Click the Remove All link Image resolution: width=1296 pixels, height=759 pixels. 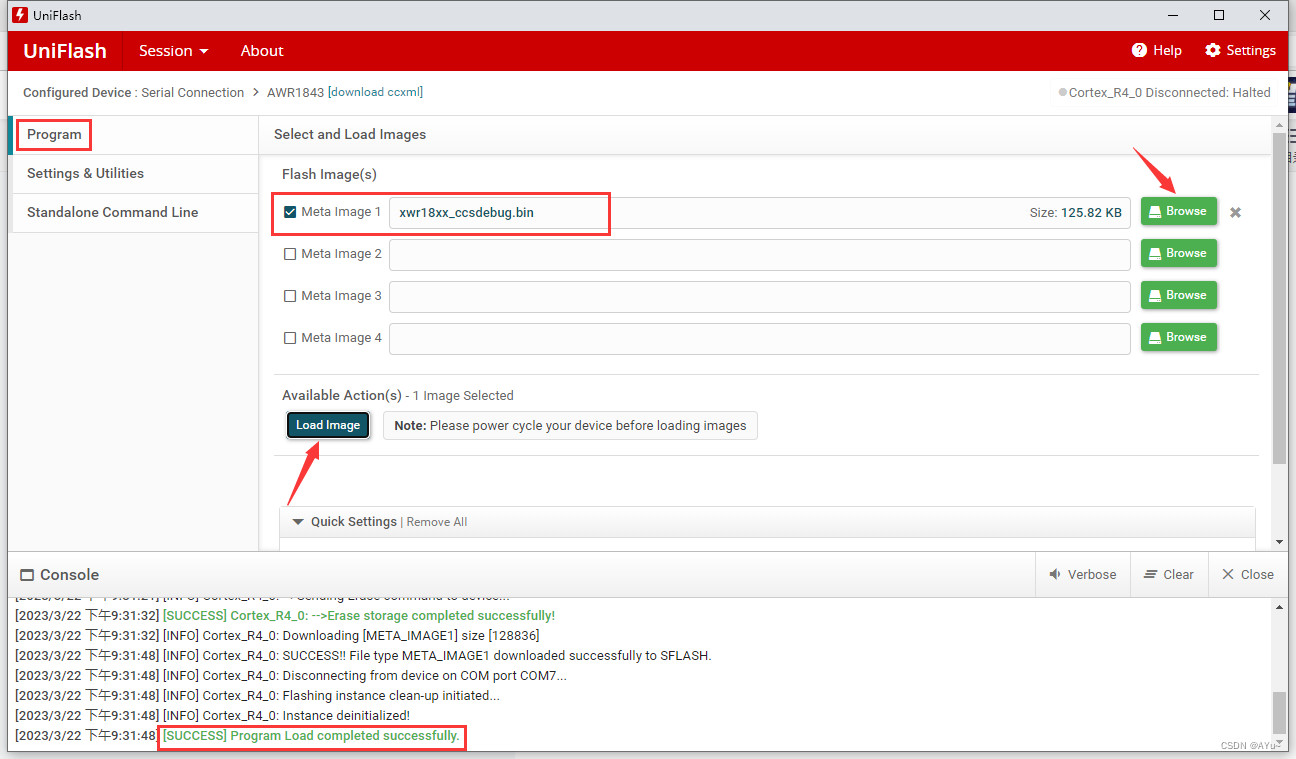(437, 522)
